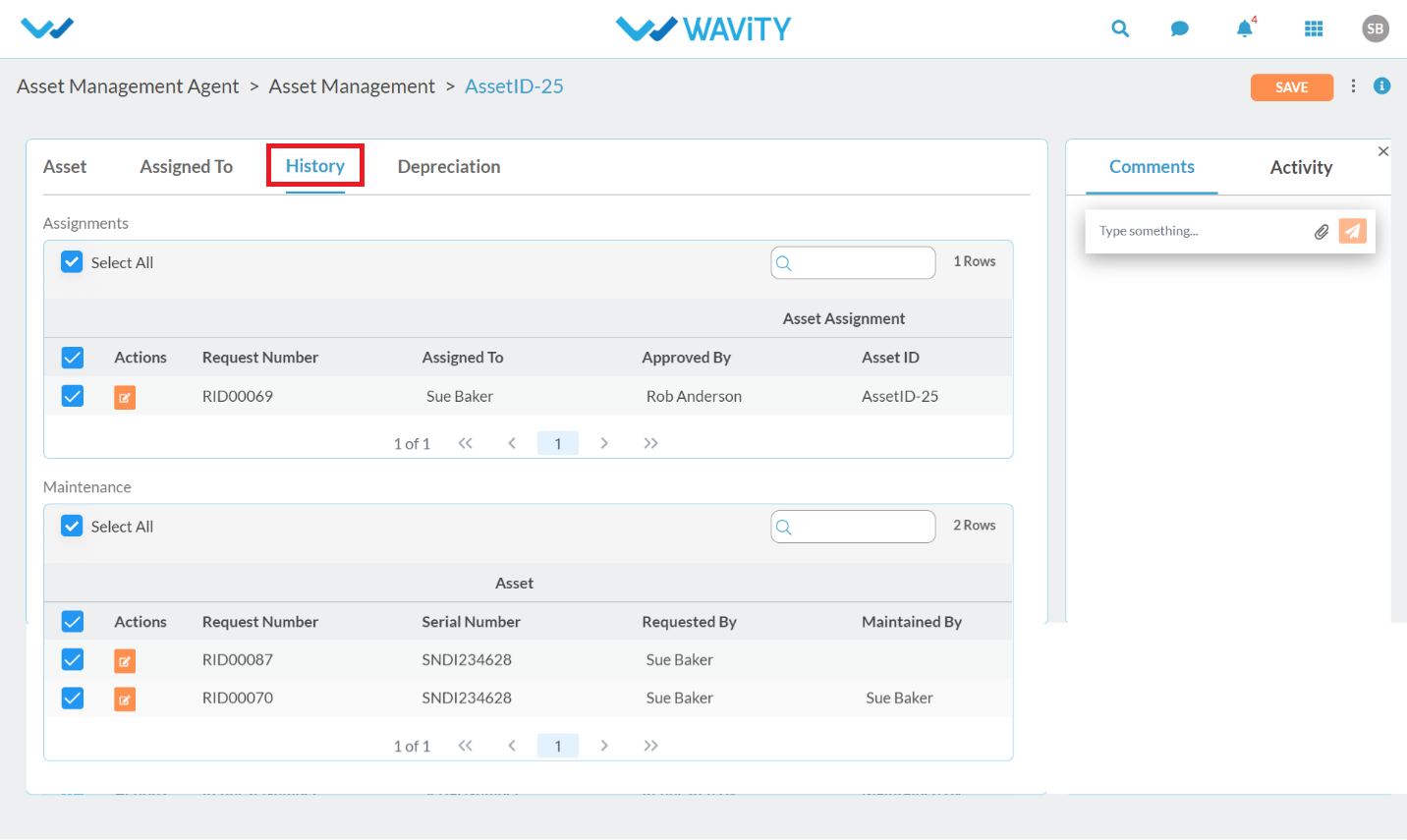
Task: Click the AssetID-25 breadcrumb
Action: (x=514, y=86)
